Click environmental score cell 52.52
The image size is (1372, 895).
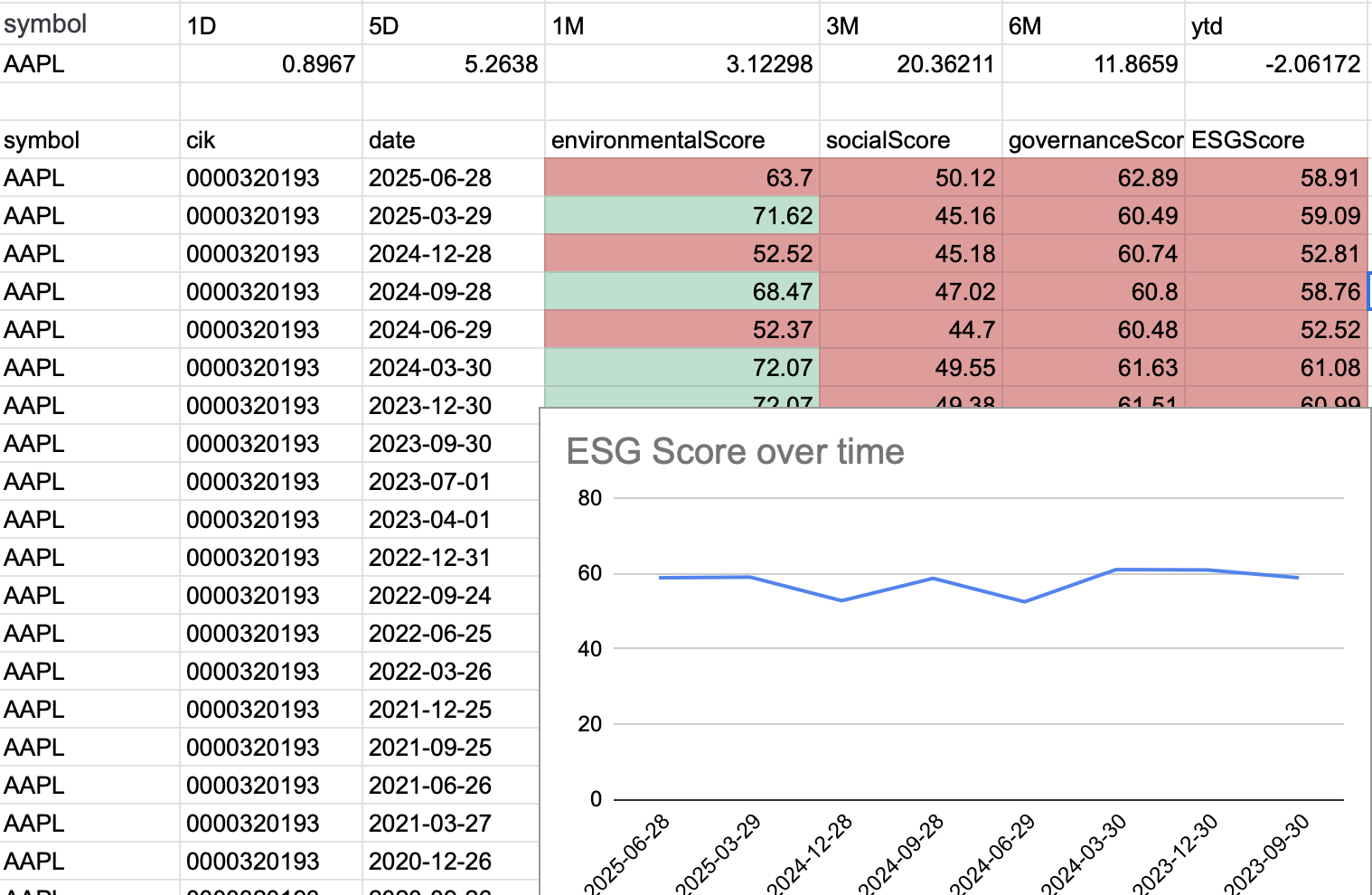[682, 254]
